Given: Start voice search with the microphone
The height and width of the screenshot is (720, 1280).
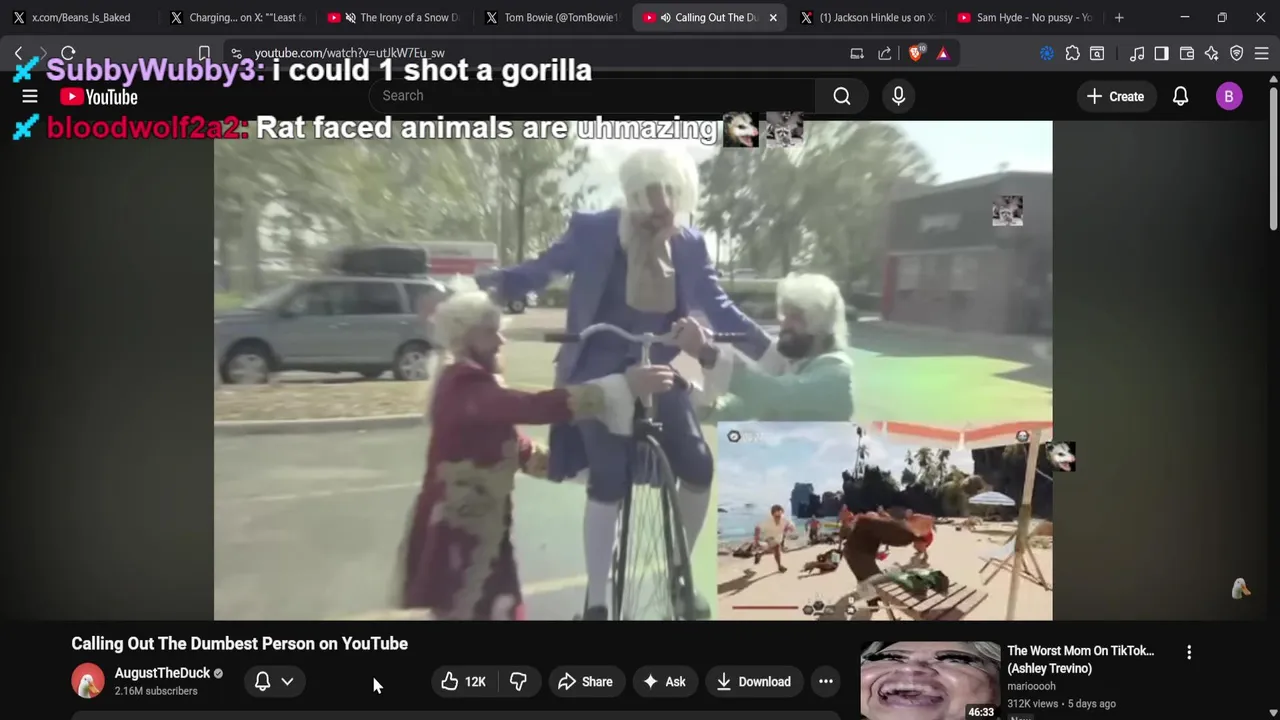Looking at the screenshot, I should (x=898, y=96).
